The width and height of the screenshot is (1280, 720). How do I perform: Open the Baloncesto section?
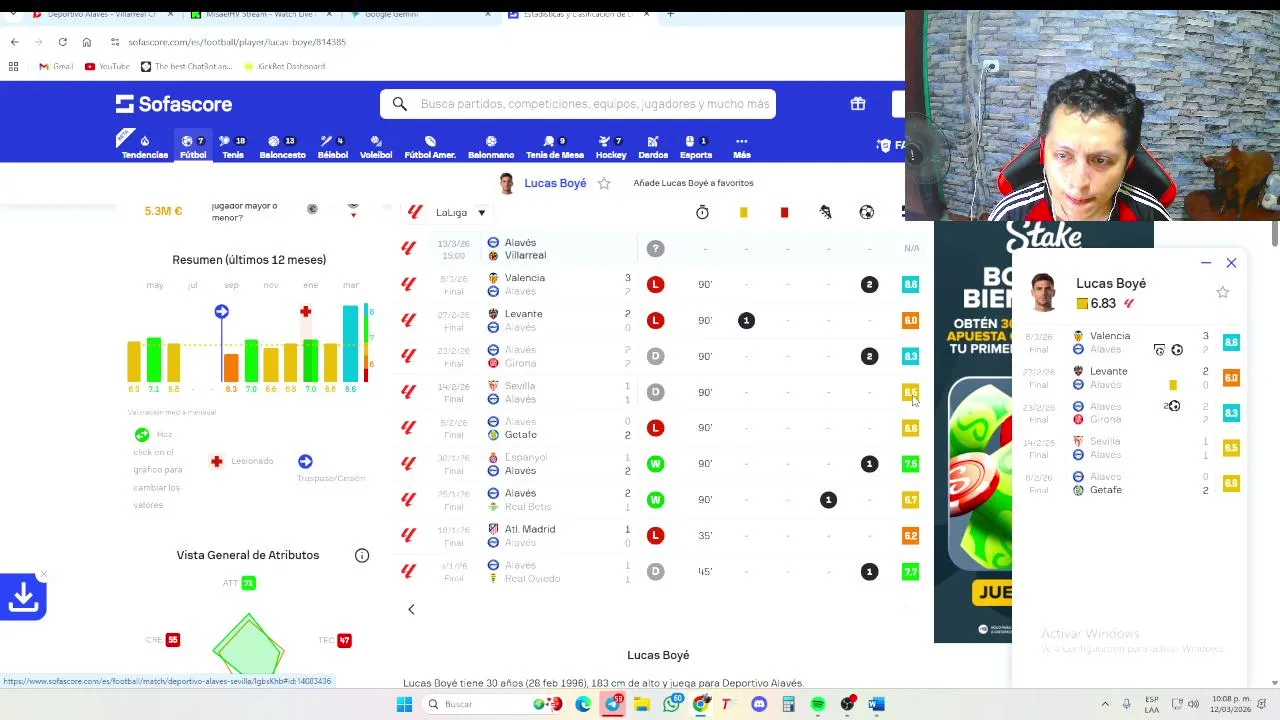283,146
